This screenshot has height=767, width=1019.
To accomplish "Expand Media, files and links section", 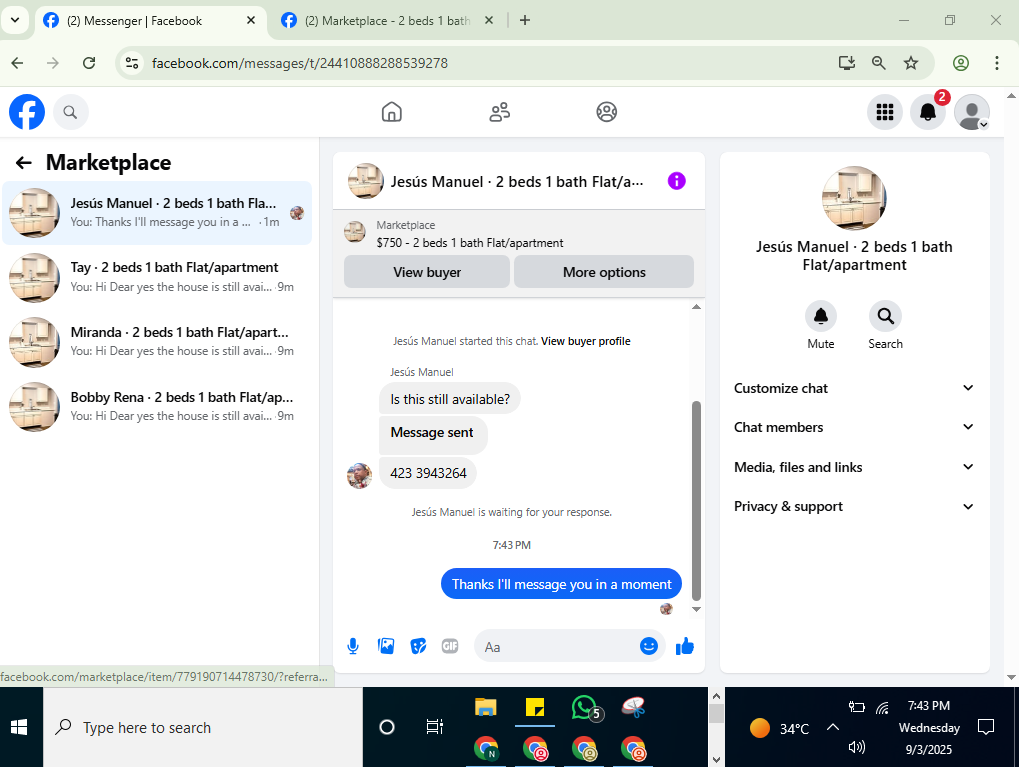I will point(854,467).
